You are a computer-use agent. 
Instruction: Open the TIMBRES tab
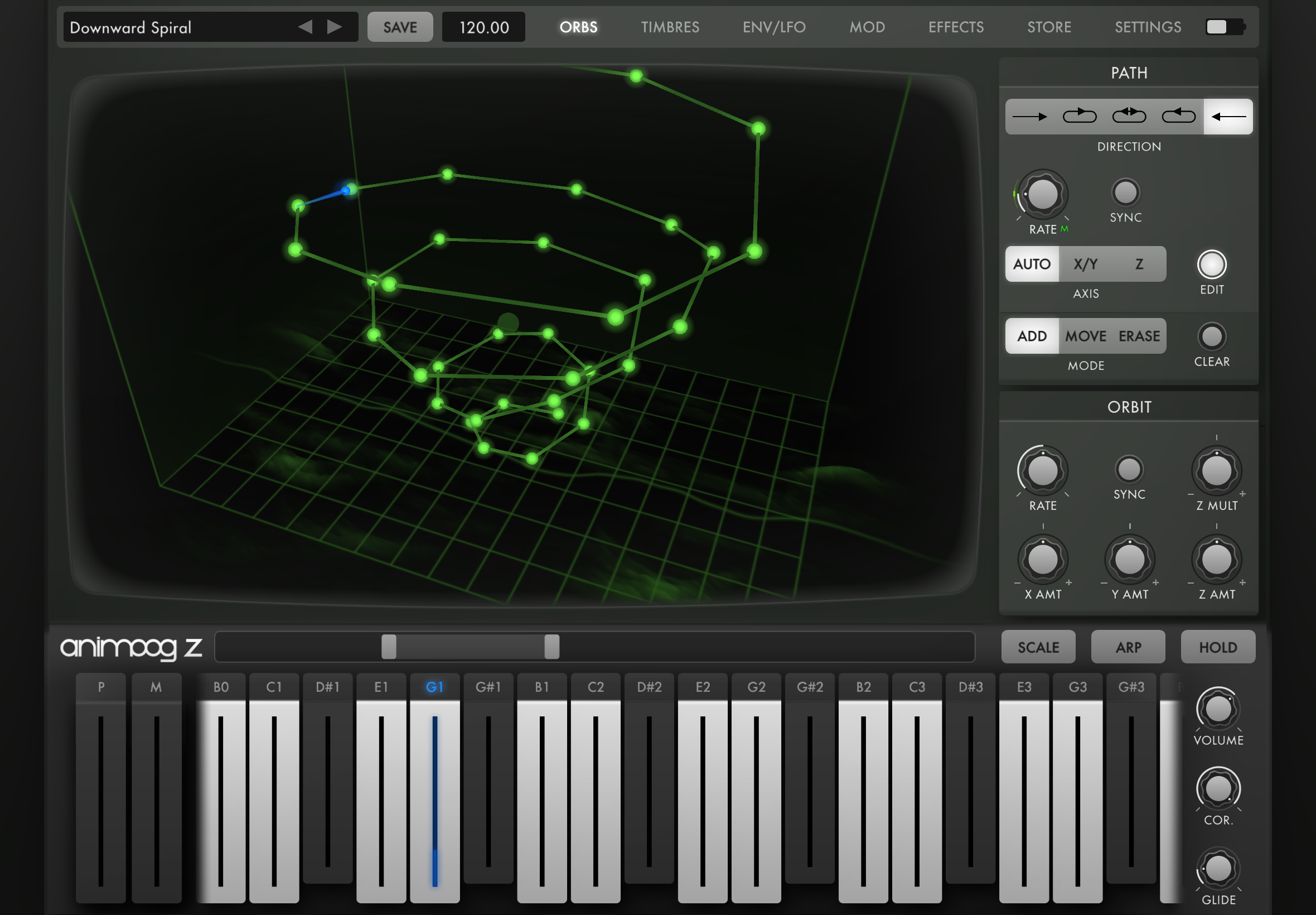pyautogui.click(x=670, y=27)
